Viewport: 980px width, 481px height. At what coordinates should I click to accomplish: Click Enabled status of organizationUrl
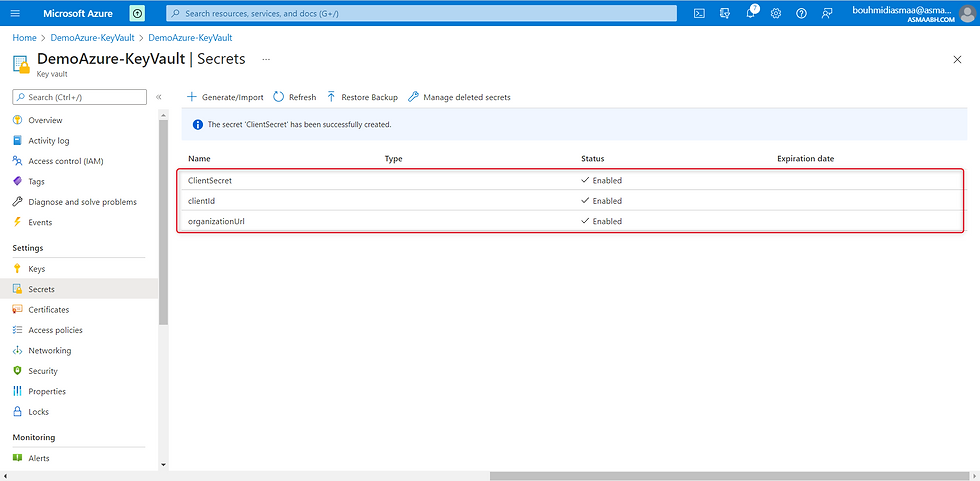[601, 221]
